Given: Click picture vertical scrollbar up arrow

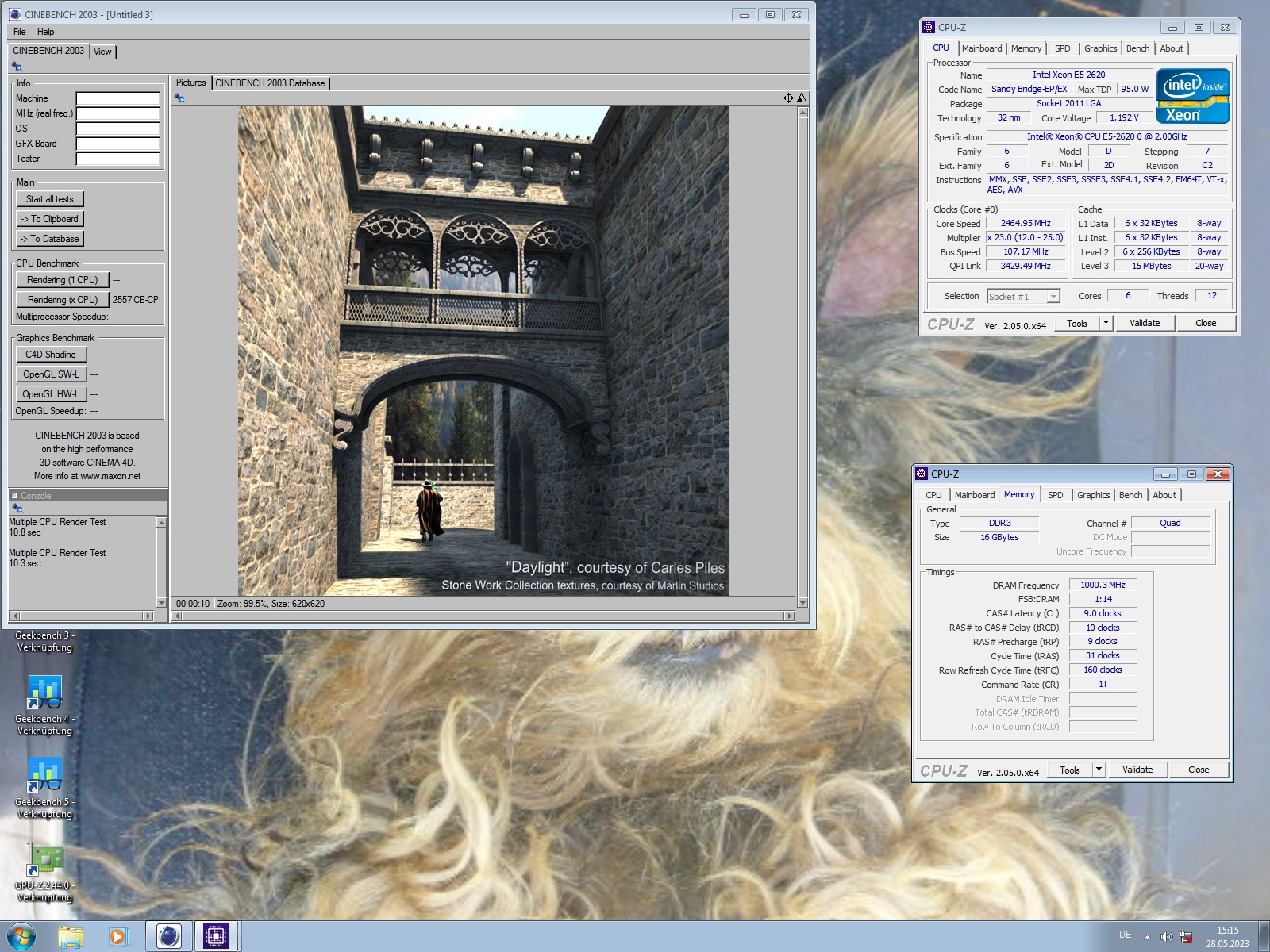Looking at the screenshot, I should pos(802,112).
